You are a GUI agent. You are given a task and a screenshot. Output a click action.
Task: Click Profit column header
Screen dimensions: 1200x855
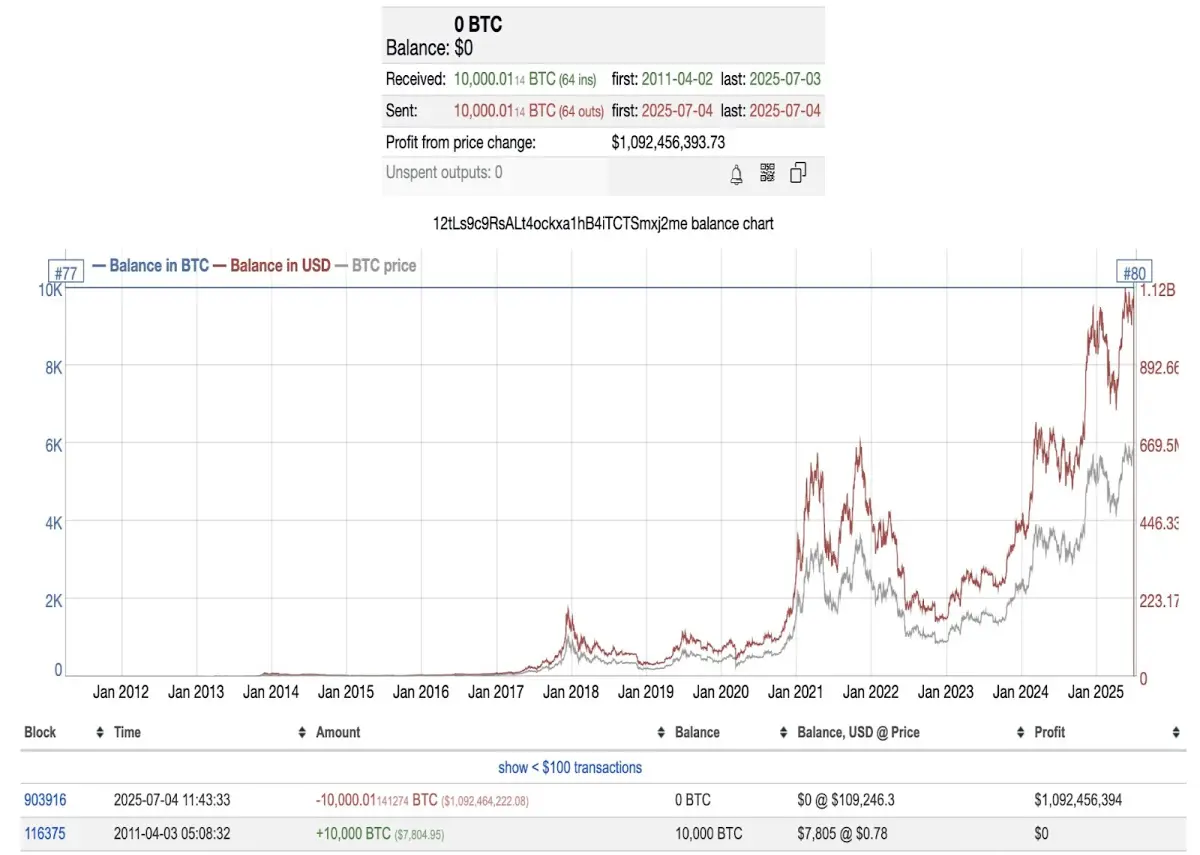click(x=1050, y=733)
